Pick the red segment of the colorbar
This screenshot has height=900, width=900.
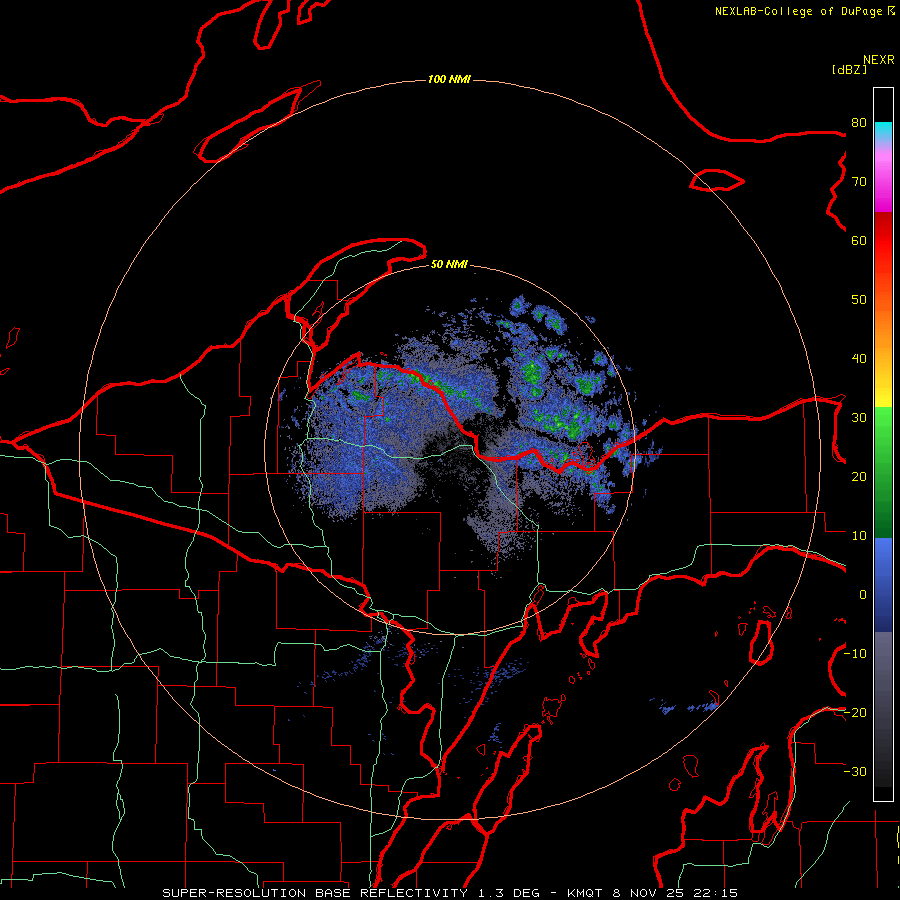(883, 241)
